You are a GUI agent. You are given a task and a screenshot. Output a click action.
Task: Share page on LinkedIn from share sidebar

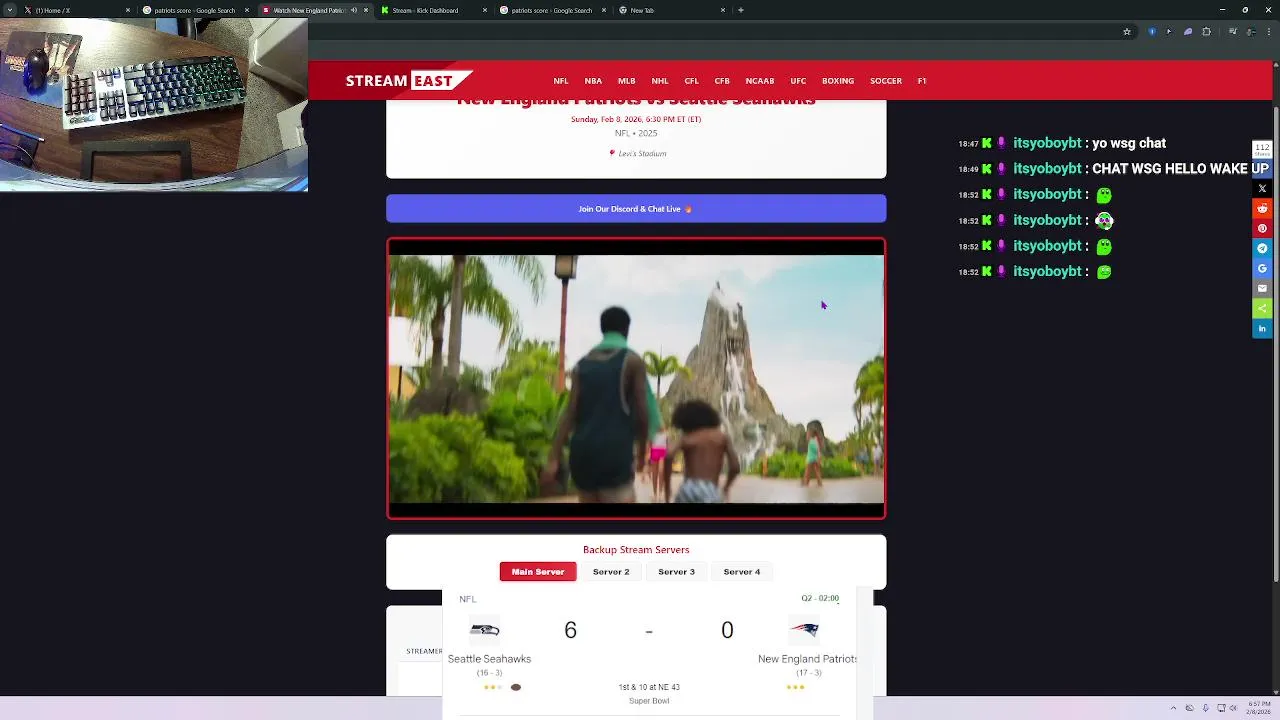coord(1262,328)
